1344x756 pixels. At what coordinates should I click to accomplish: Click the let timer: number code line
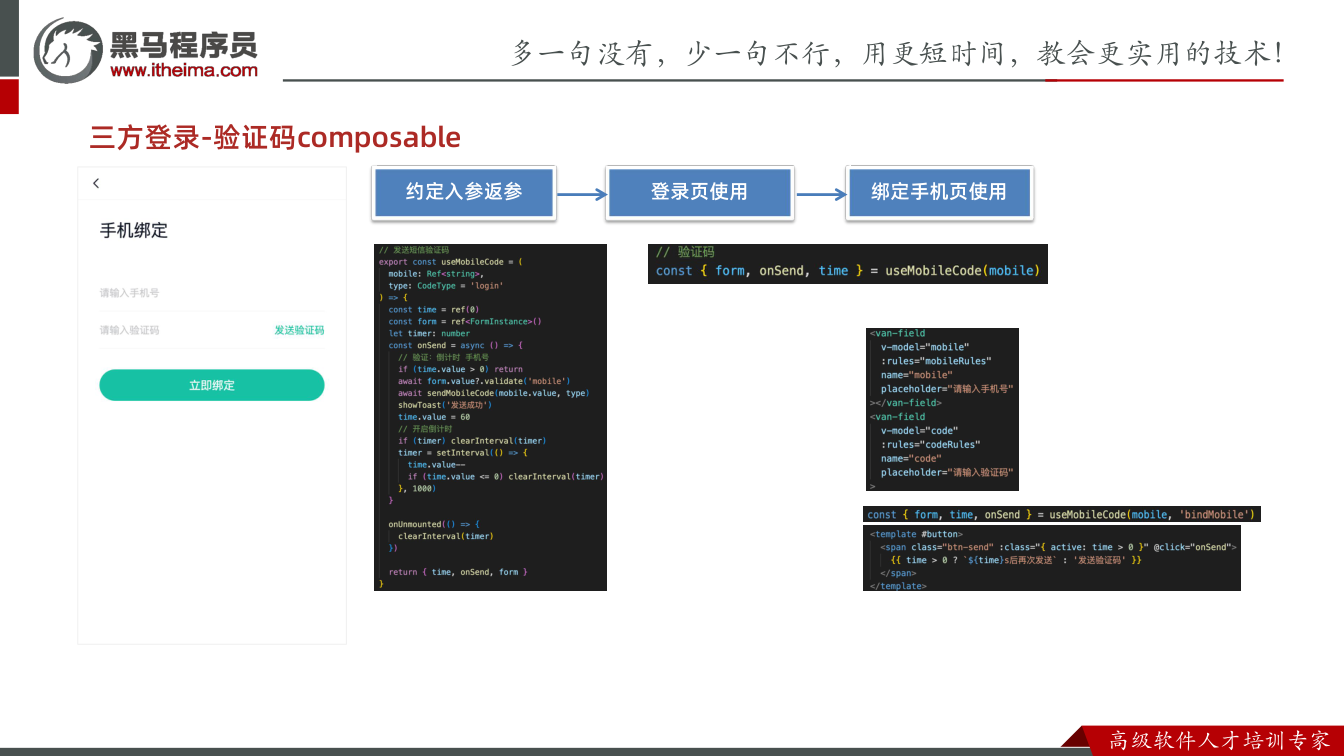pos(429,333)
